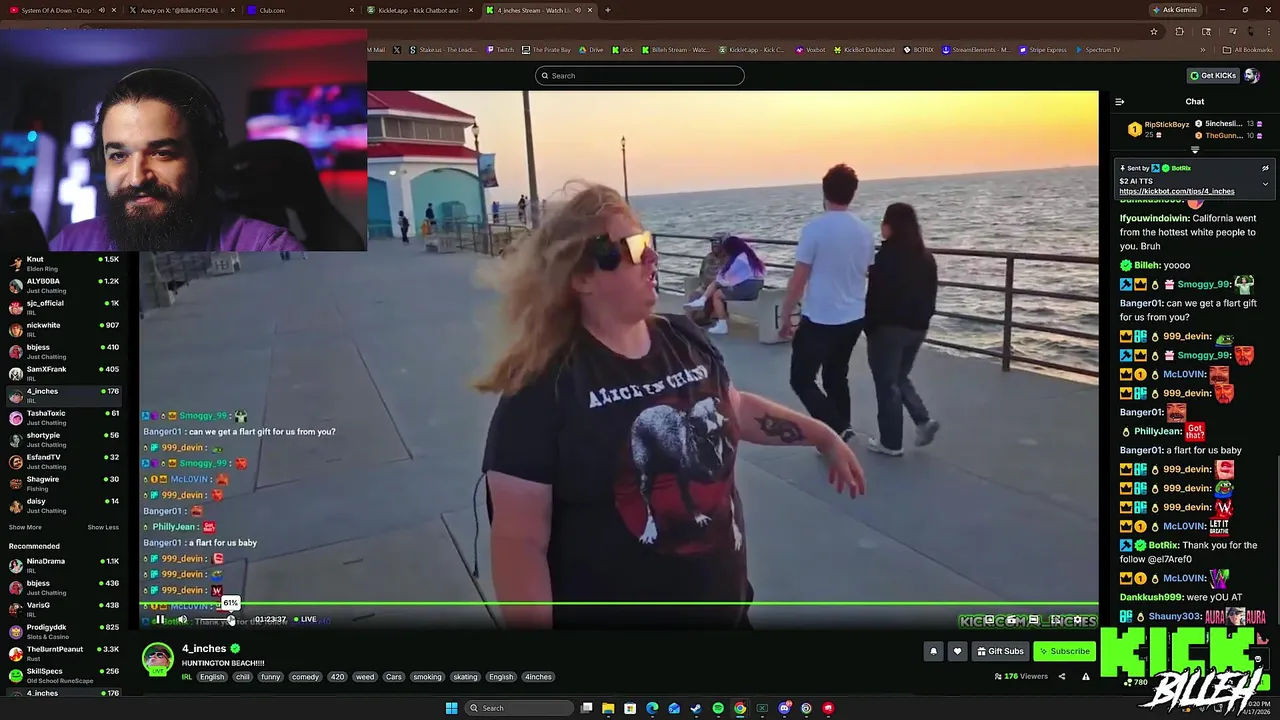Expand the pinned $2 AI TTS message
1280x720 pixels.
pos(1265,184)
